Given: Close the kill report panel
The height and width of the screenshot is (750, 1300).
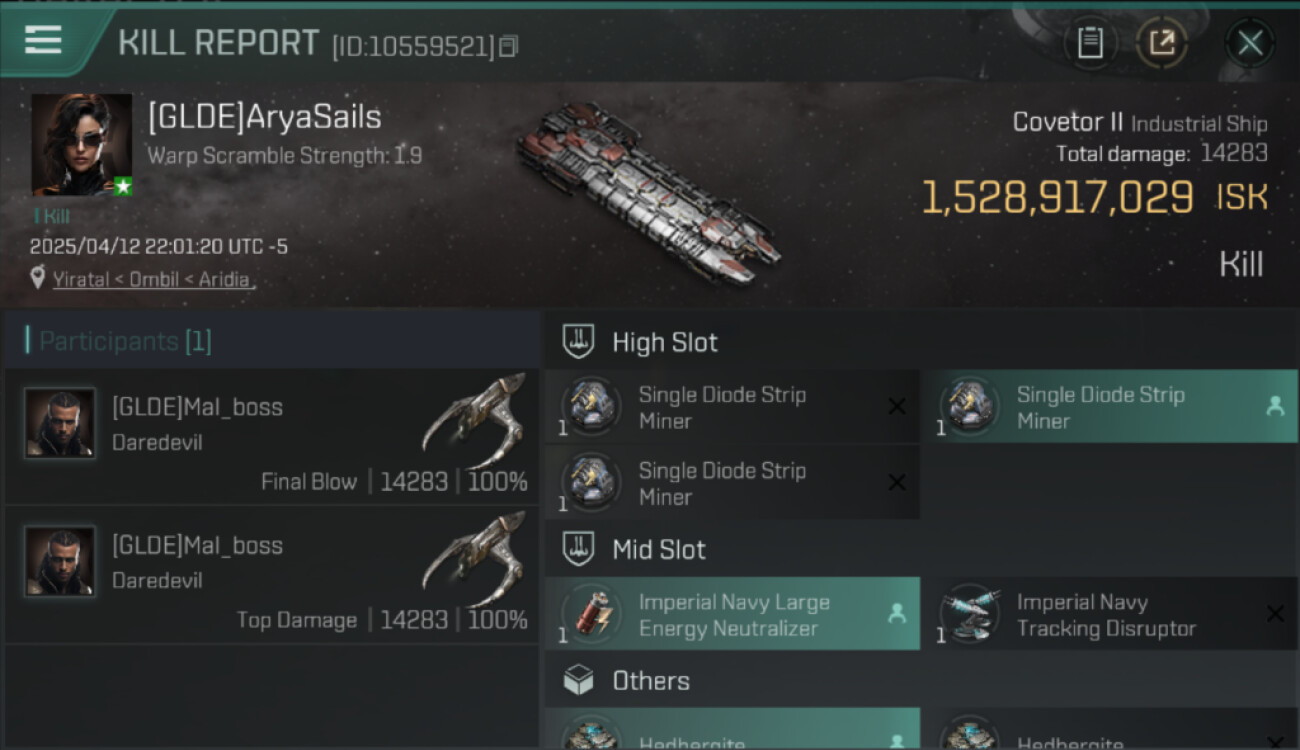Looking at the screenshot, I should pos(1250,43).
